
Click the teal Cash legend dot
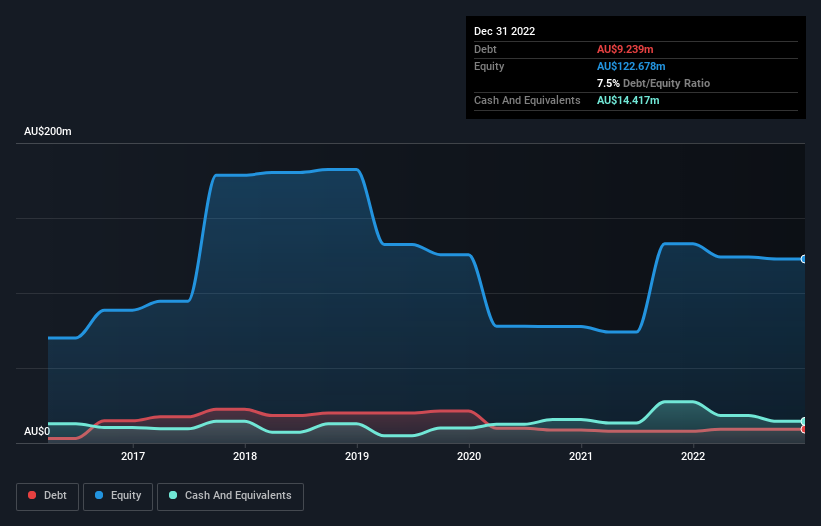173,495
